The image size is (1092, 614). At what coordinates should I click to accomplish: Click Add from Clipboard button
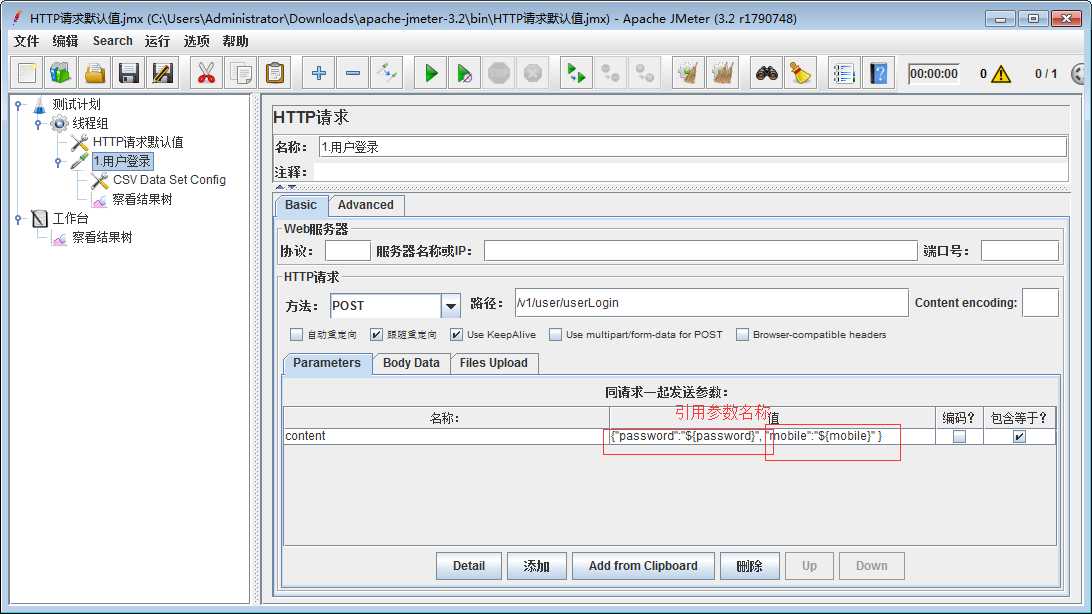tap(643, 566)
